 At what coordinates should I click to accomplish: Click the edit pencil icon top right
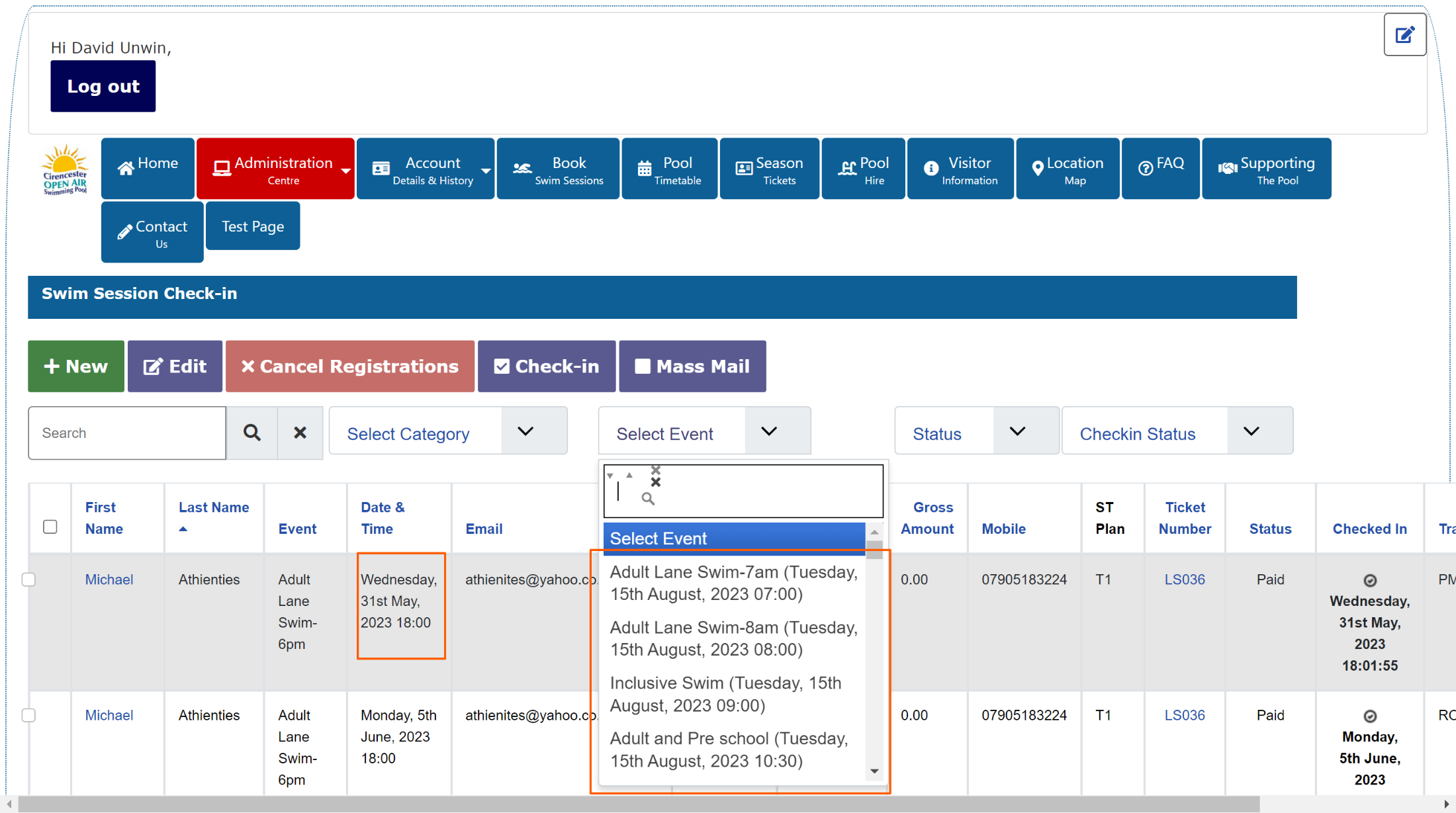tap(1404, 34)
